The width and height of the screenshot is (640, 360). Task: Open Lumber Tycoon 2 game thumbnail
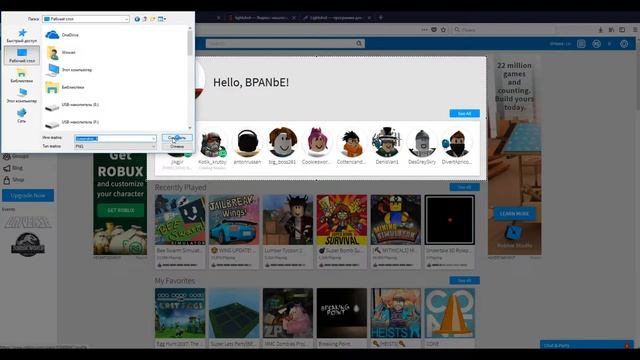[x=288, y=220]
